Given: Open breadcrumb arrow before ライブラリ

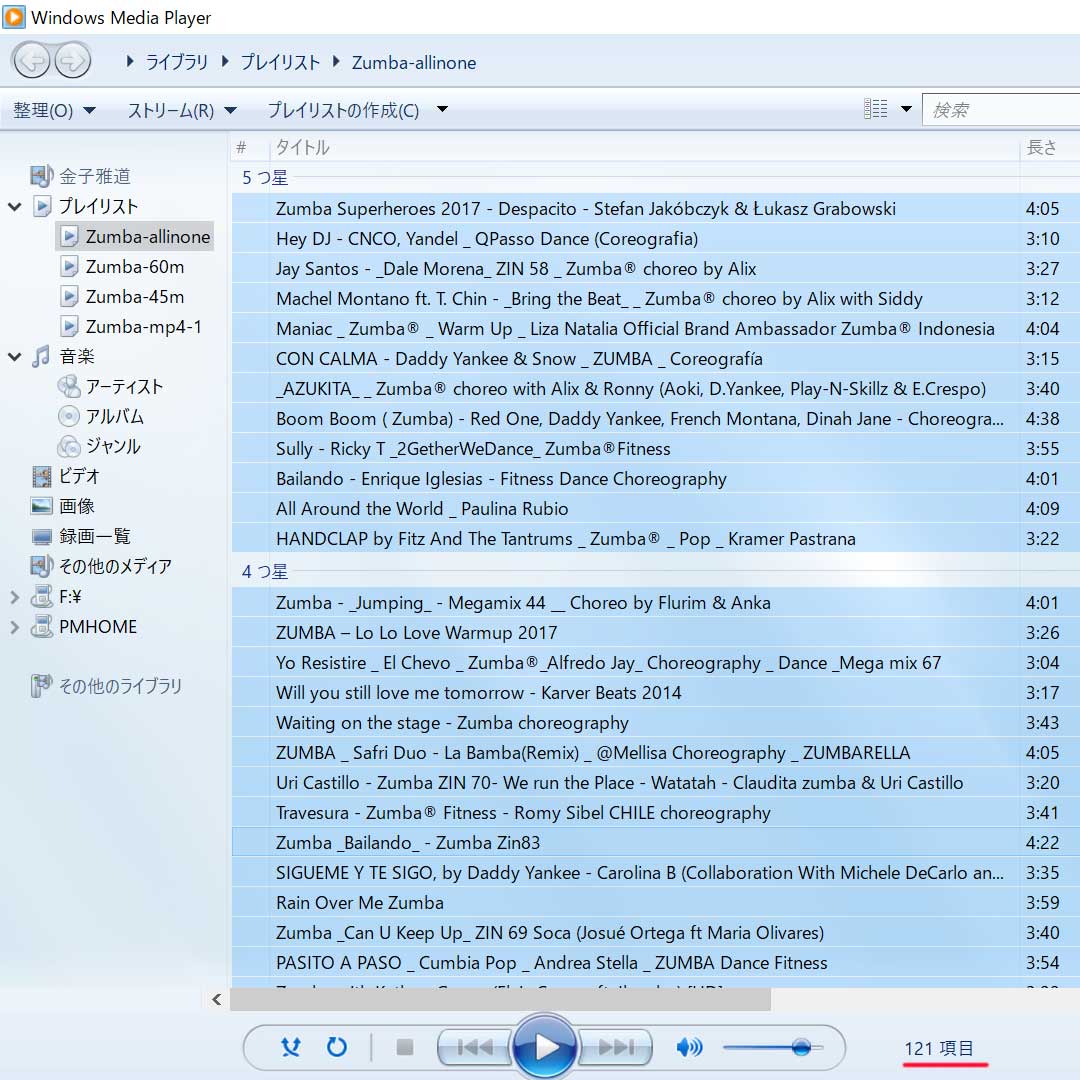Looking at the screenshot, I should [129, 61].
